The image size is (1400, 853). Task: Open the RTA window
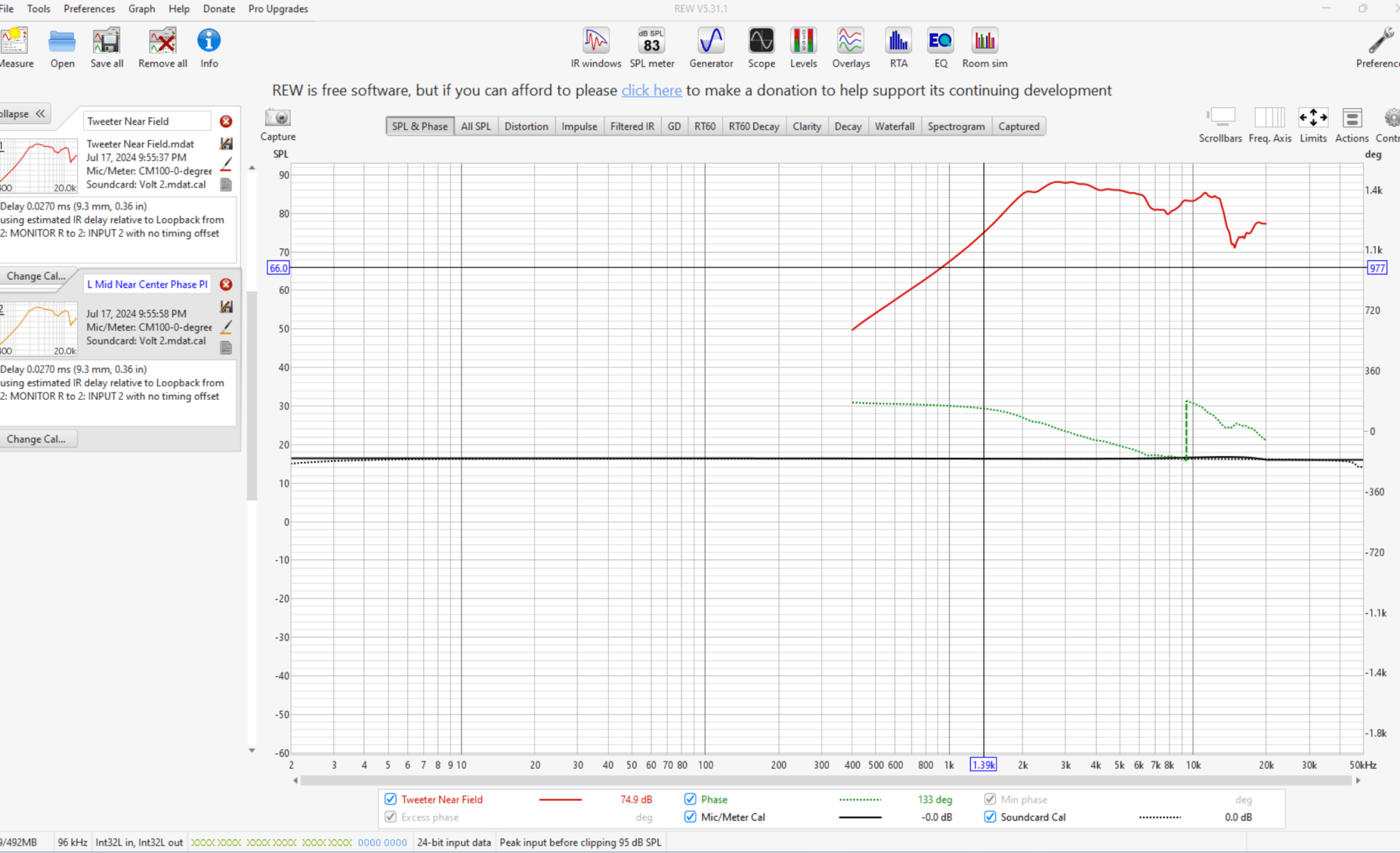(898, 48)
